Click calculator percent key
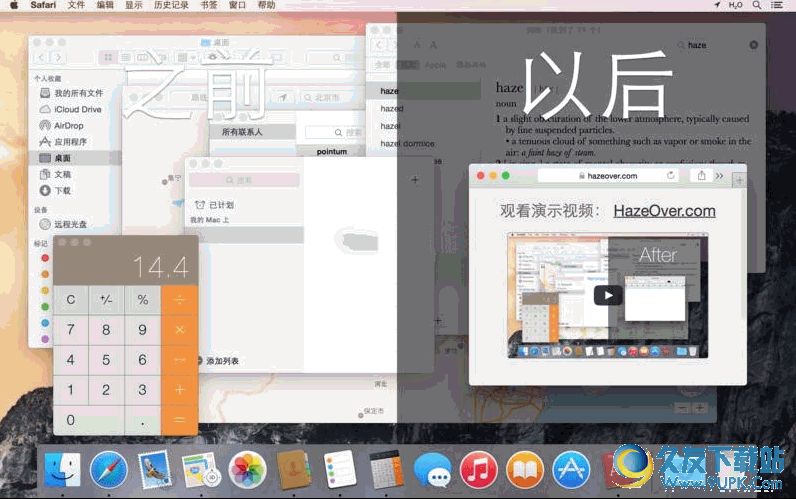 click(143, 300)
